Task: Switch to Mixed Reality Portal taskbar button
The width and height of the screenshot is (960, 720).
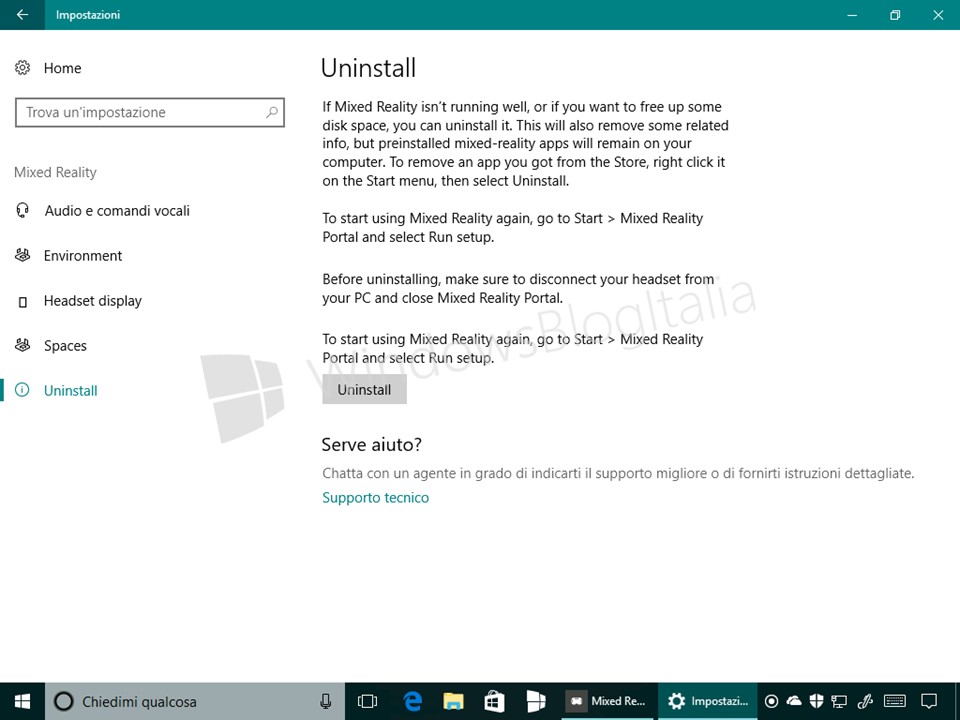Action: pos(609,702)
